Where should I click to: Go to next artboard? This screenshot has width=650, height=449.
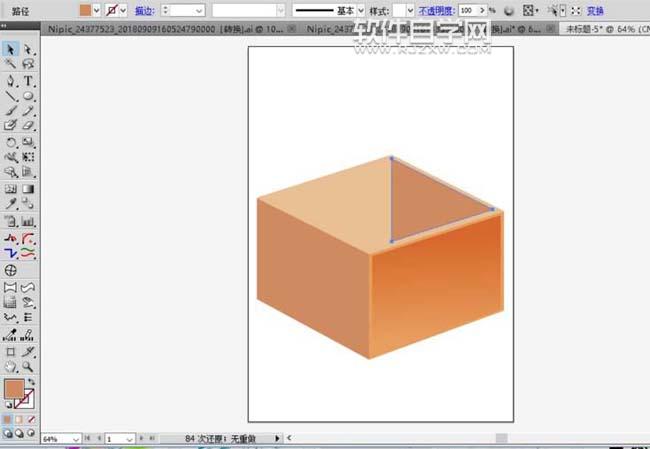pos(141,438)
